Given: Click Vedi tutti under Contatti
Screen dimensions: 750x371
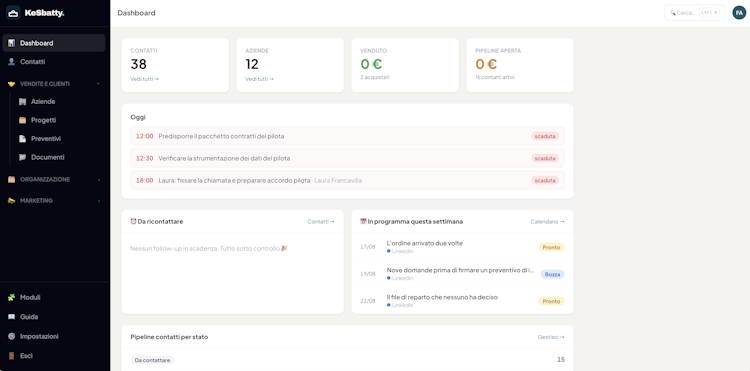Looking at the screenshot, I should pyautogui.click(x=144, y=79).
